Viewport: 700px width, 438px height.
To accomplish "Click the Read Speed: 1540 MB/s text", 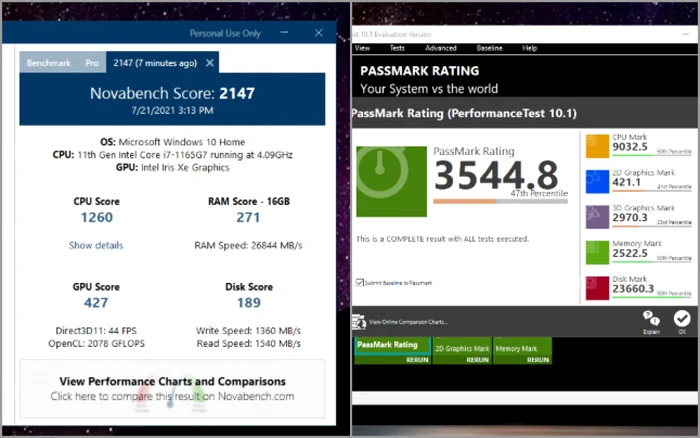I will tap(249, 343).
